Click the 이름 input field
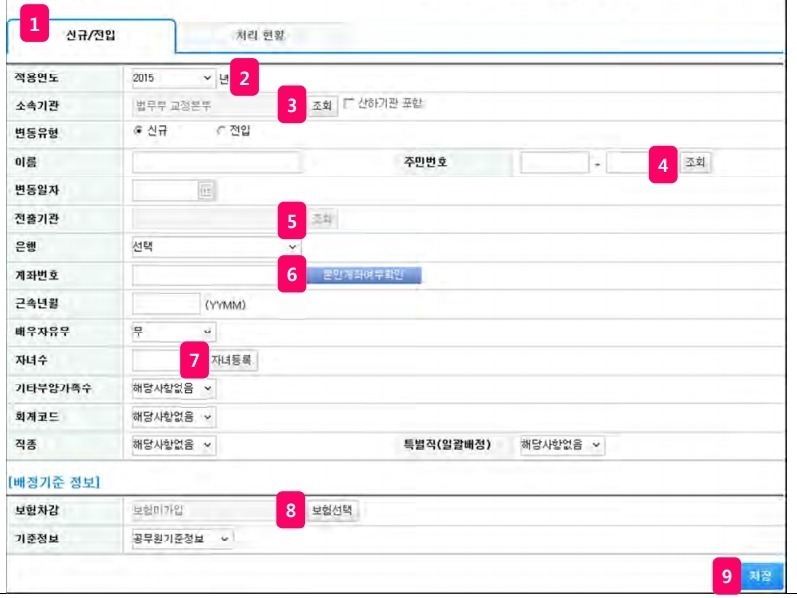Viewport: 797px width, 598px height. click(217, 162)
